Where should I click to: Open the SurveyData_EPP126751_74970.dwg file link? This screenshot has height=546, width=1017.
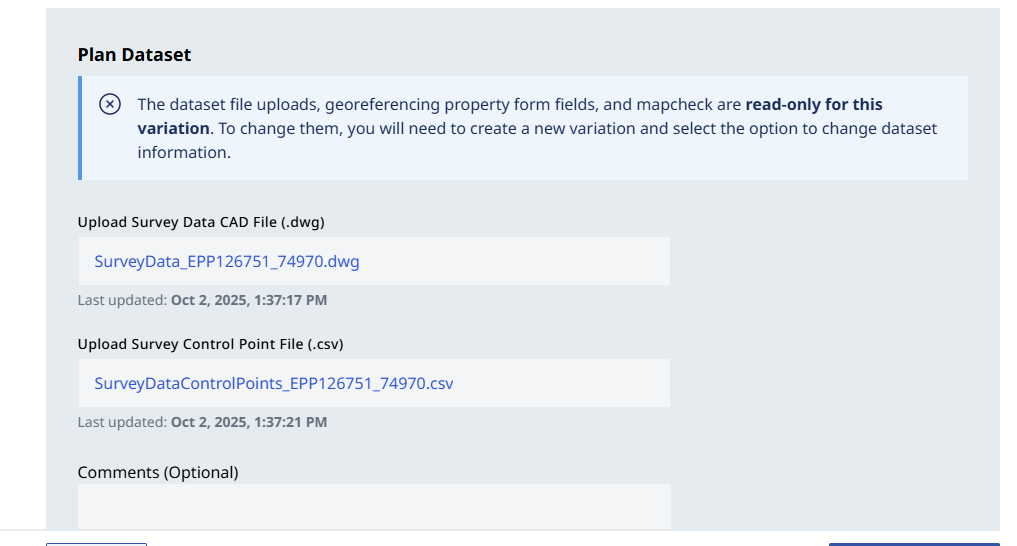point(227,262)
